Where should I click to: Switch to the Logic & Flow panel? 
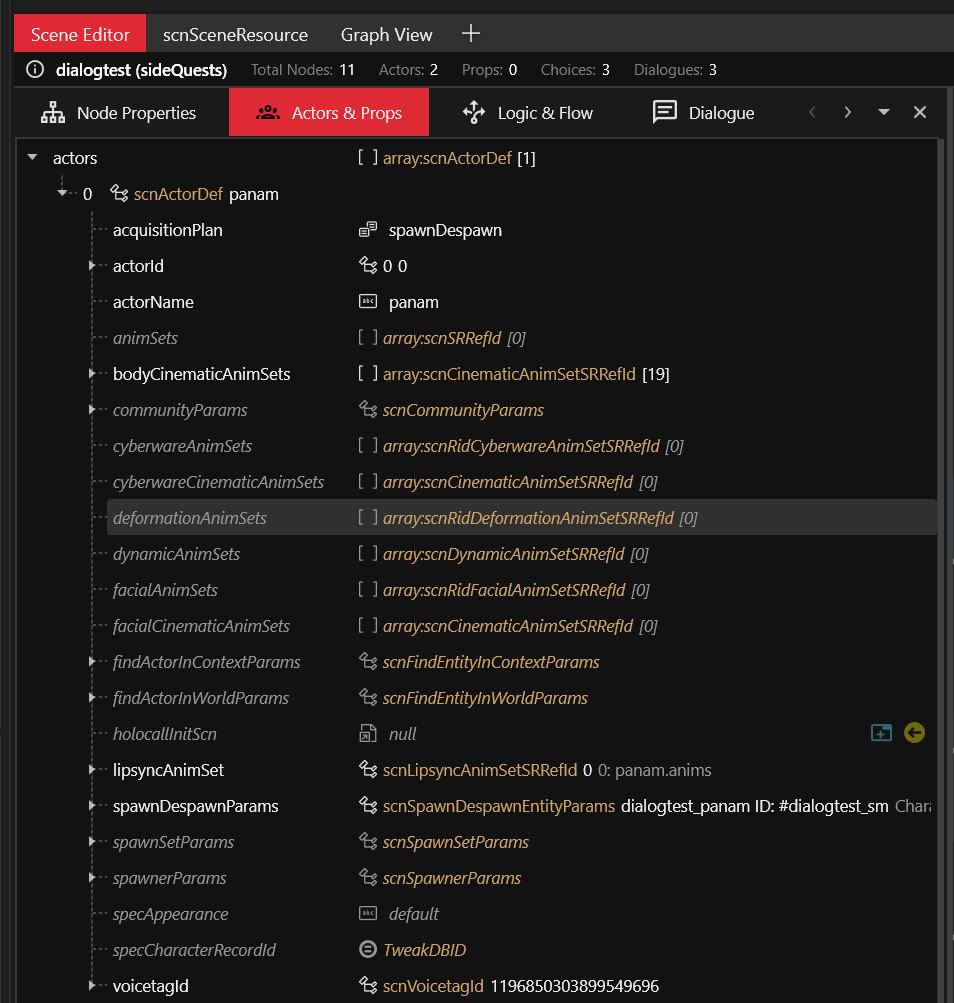(527, 112)
